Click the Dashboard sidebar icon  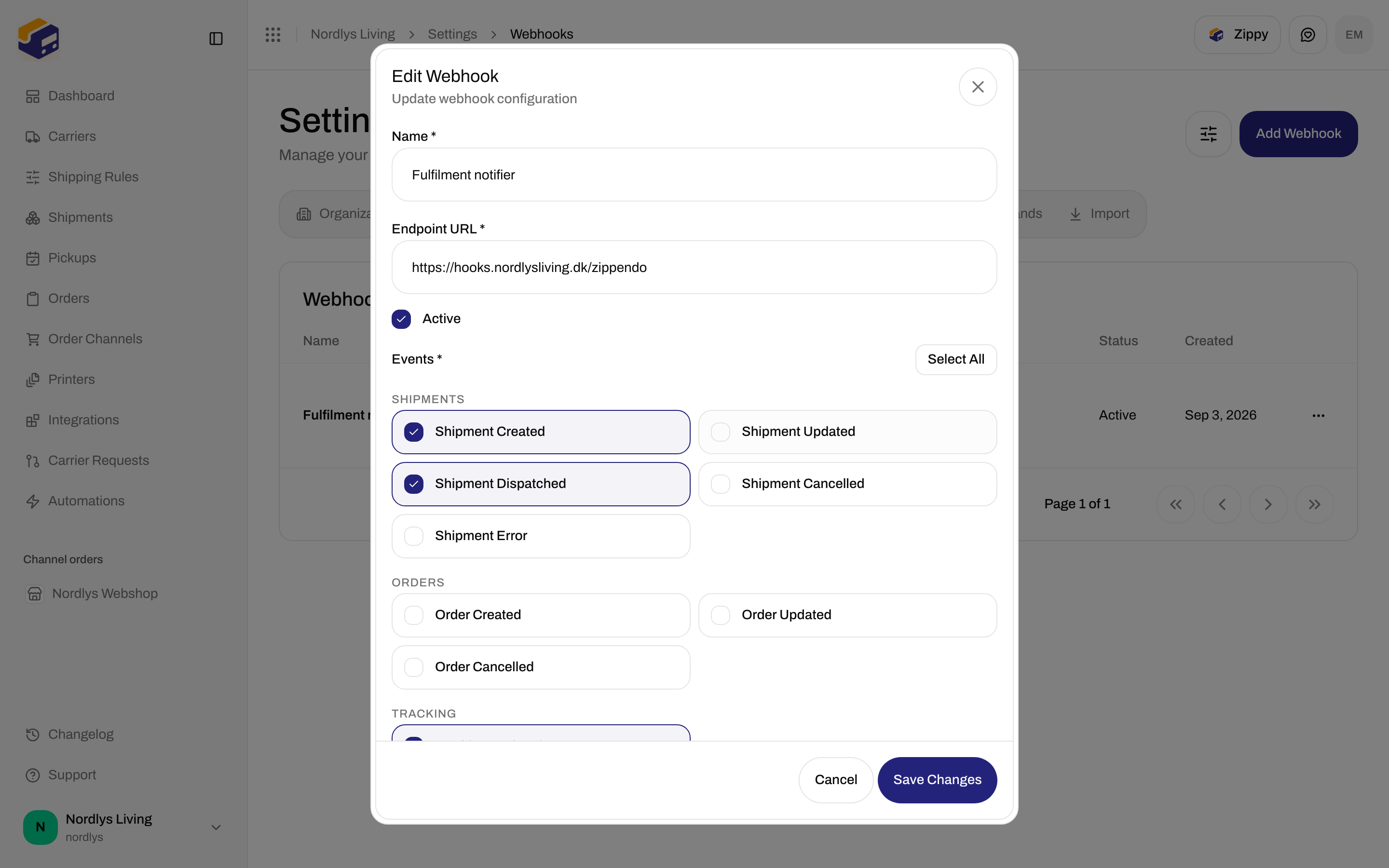(33, 96)
